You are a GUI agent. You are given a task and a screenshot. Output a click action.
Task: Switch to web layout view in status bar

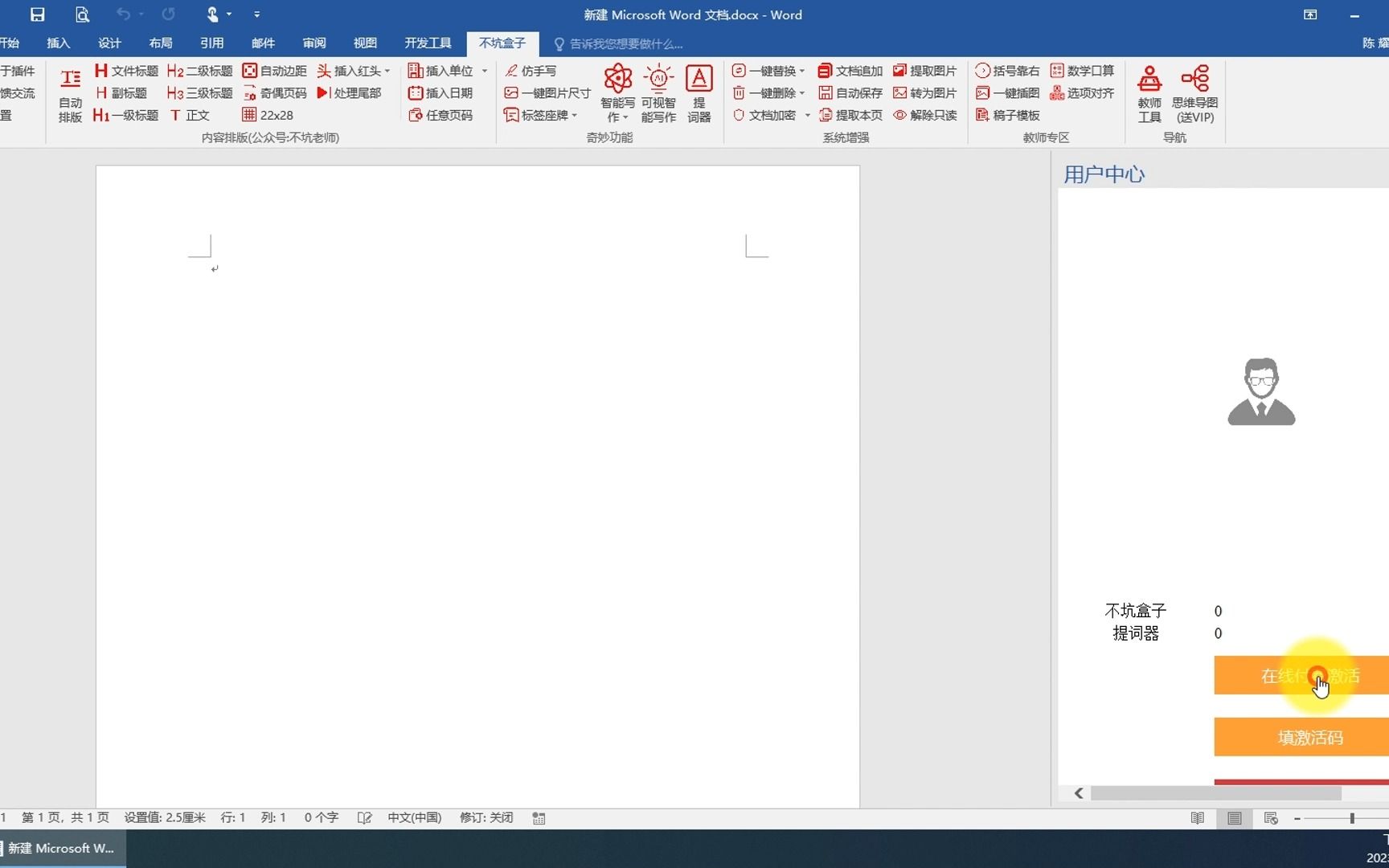tap(1271, 818)
